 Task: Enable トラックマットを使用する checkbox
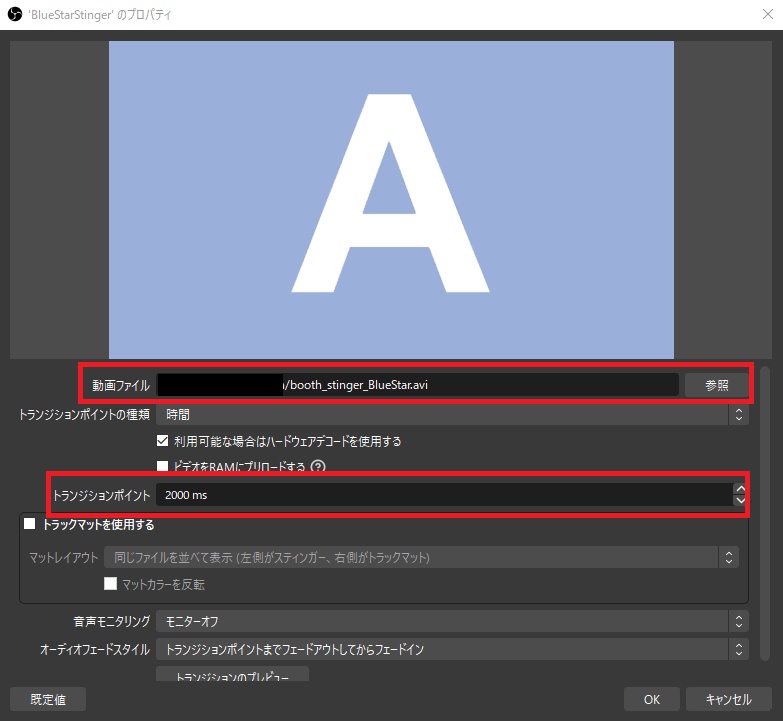point(29,524)
